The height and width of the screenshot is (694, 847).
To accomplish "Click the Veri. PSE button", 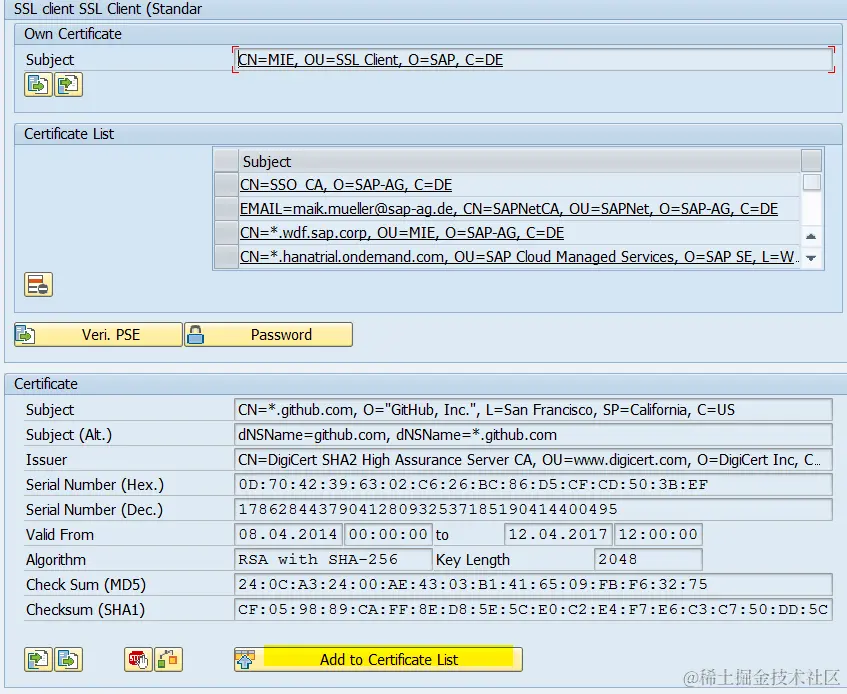I will click(x=98, y=335).
